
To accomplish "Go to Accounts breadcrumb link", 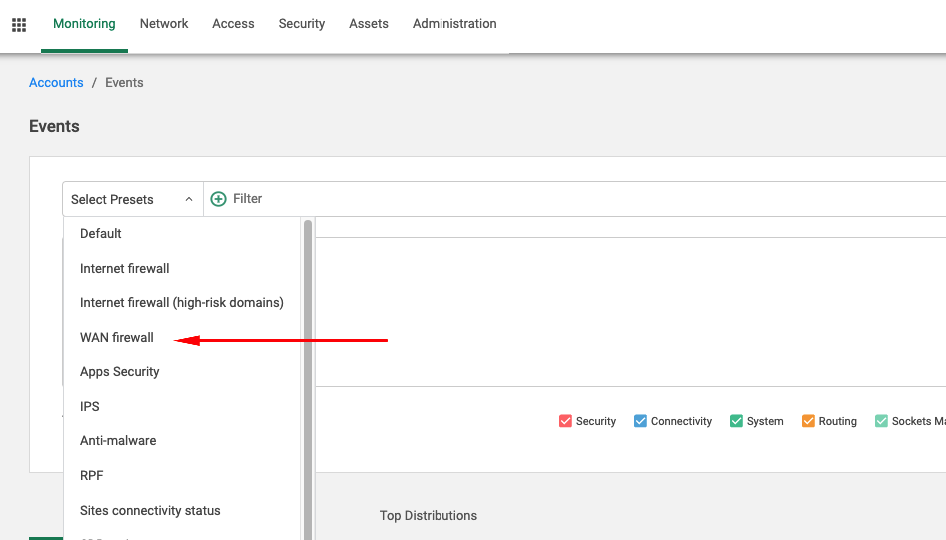I will [56, 83].
